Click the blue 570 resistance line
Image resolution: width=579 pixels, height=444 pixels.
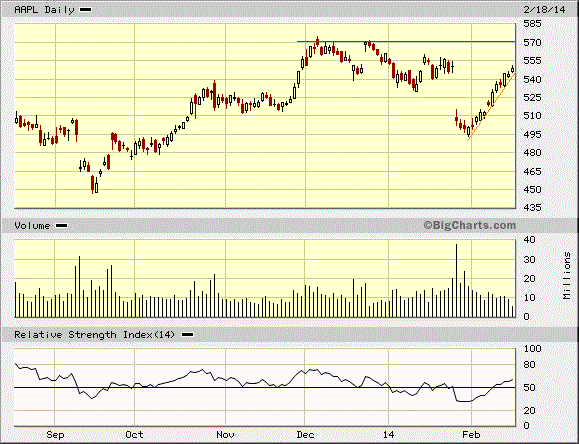(x=406, y=41)
